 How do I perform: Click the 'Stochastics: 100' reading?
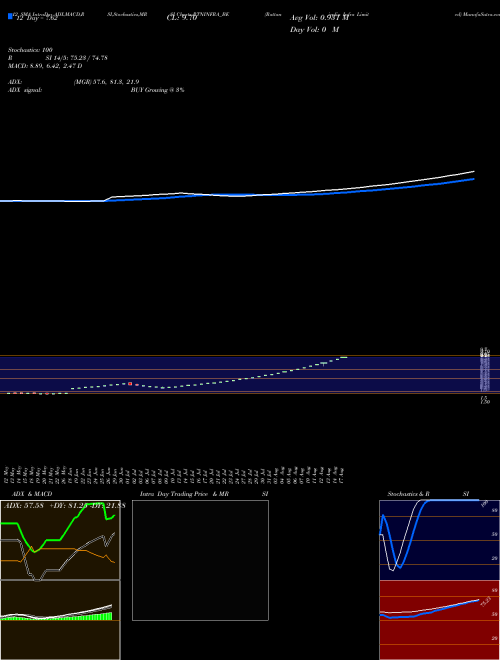(x=30, y=50)
